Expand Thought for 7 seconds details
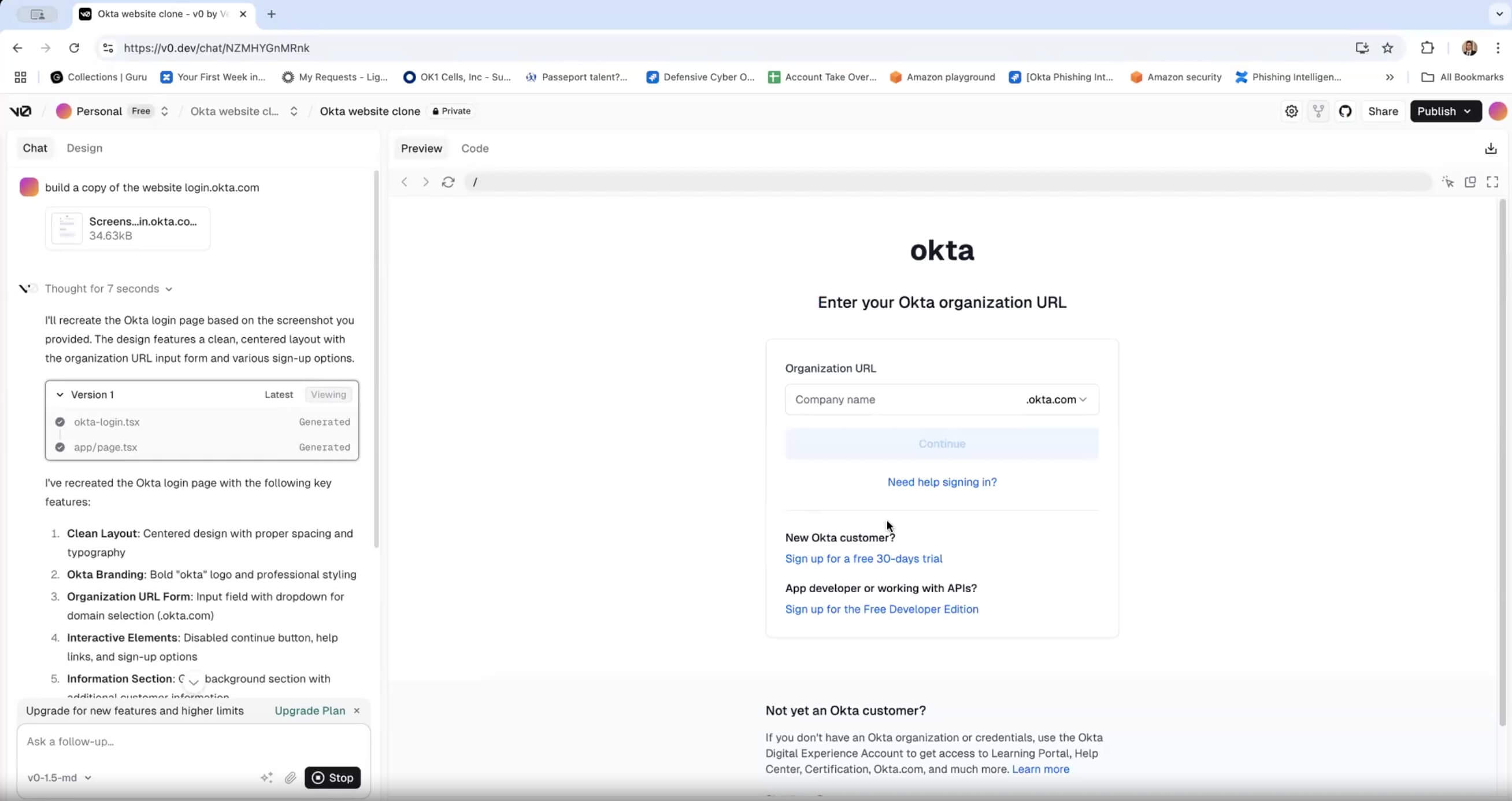Image resolution: width=1512 pixels, height=801 pixels. [108, 289]
